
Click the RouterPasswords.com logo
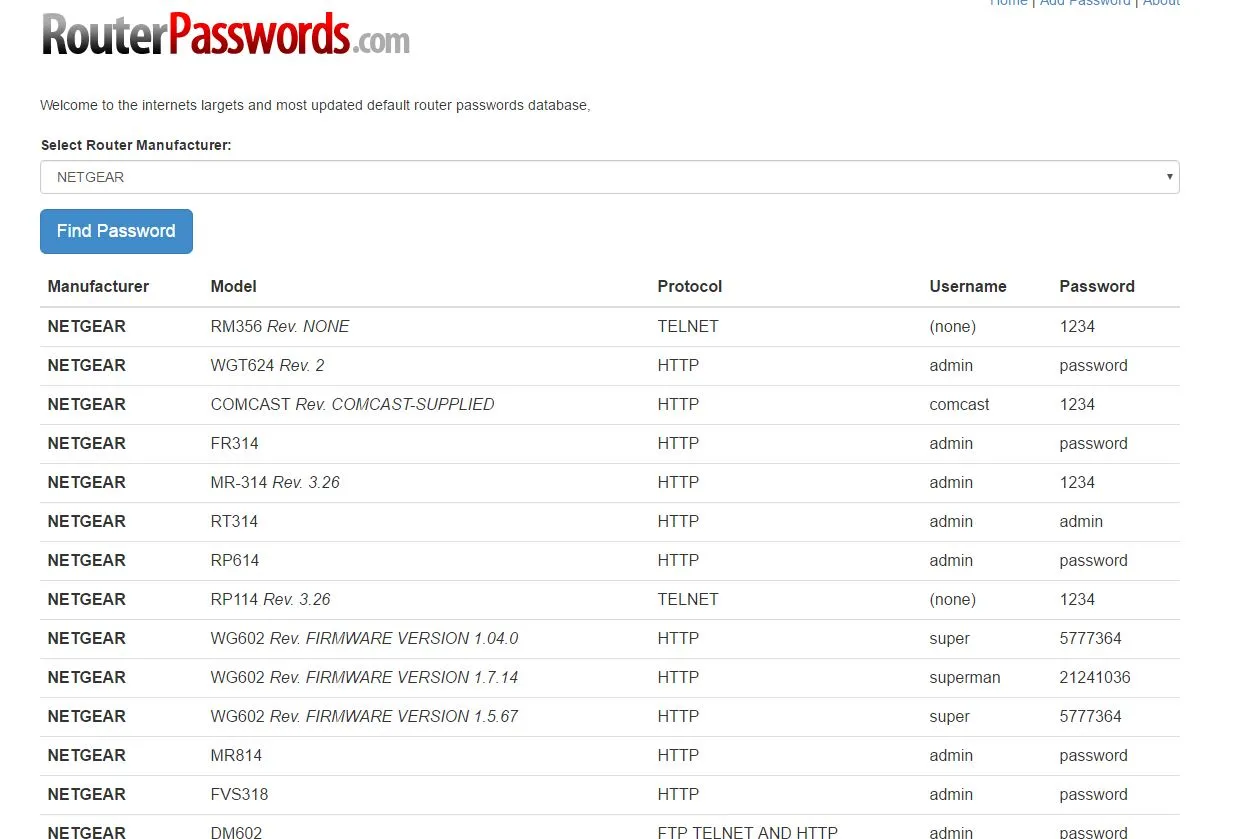pyautogui.click(x=226, y=34)
